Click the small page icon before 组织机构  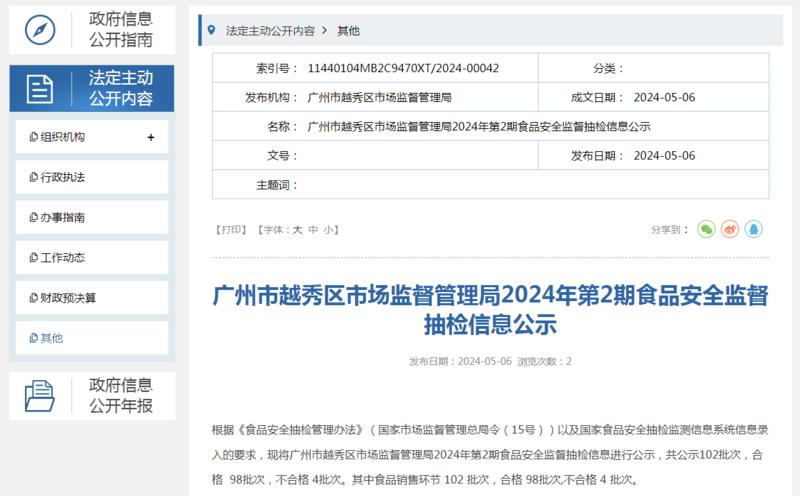coord(34,137)
